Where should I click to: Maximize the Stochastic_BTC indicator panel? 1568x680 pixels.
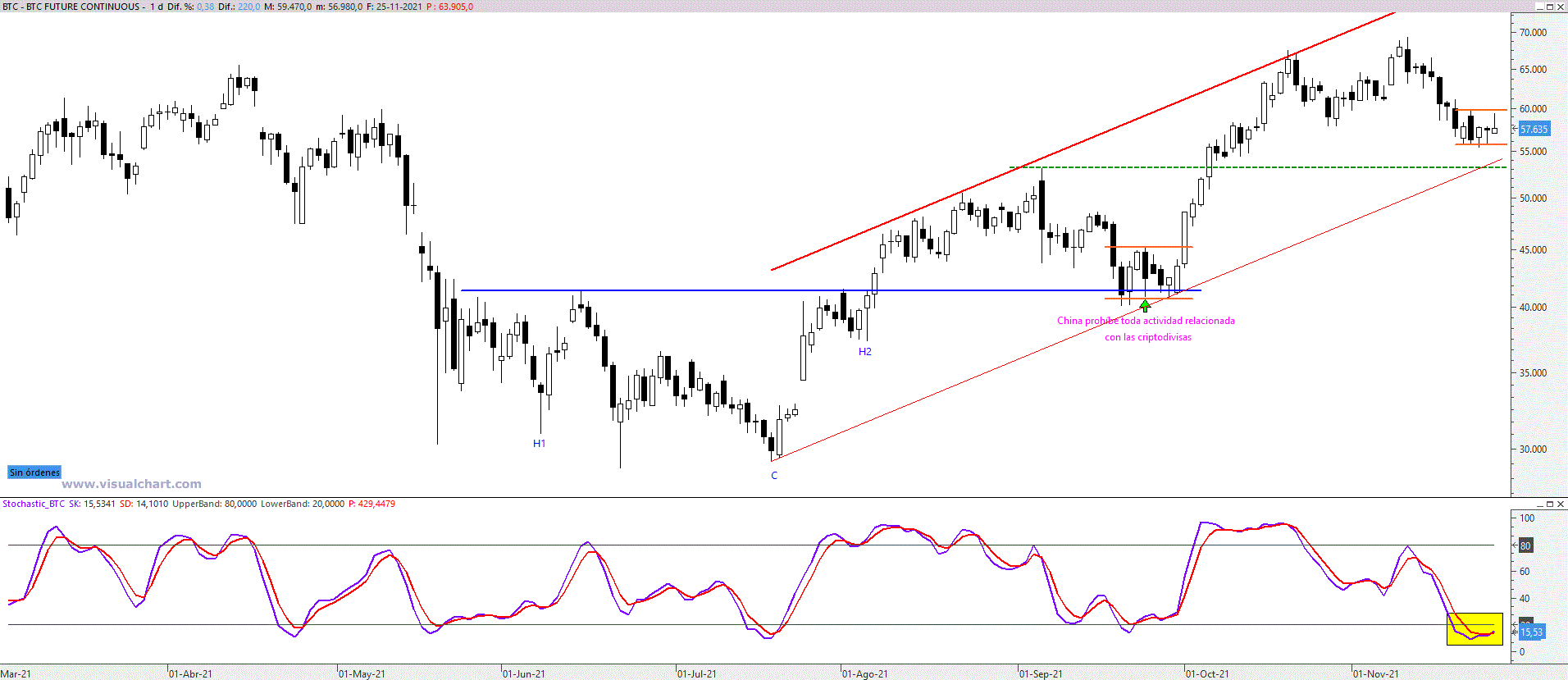[x=1551, y=504]
